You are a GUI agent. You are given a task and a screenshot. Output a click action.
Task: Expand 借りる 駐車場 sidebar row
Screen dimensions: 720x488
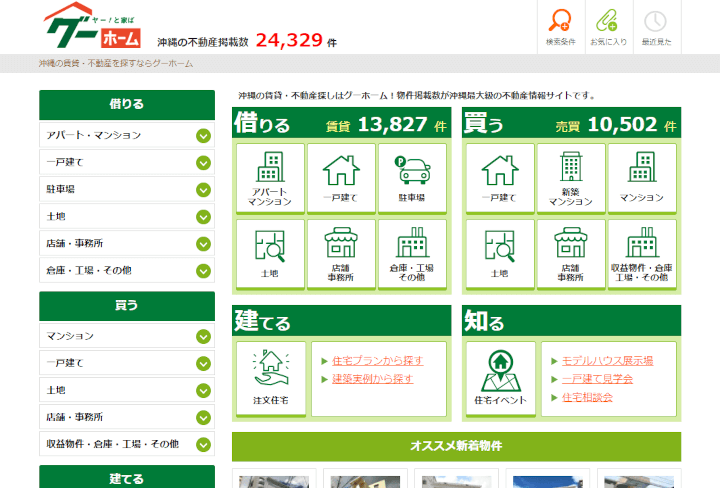point(127,189)
